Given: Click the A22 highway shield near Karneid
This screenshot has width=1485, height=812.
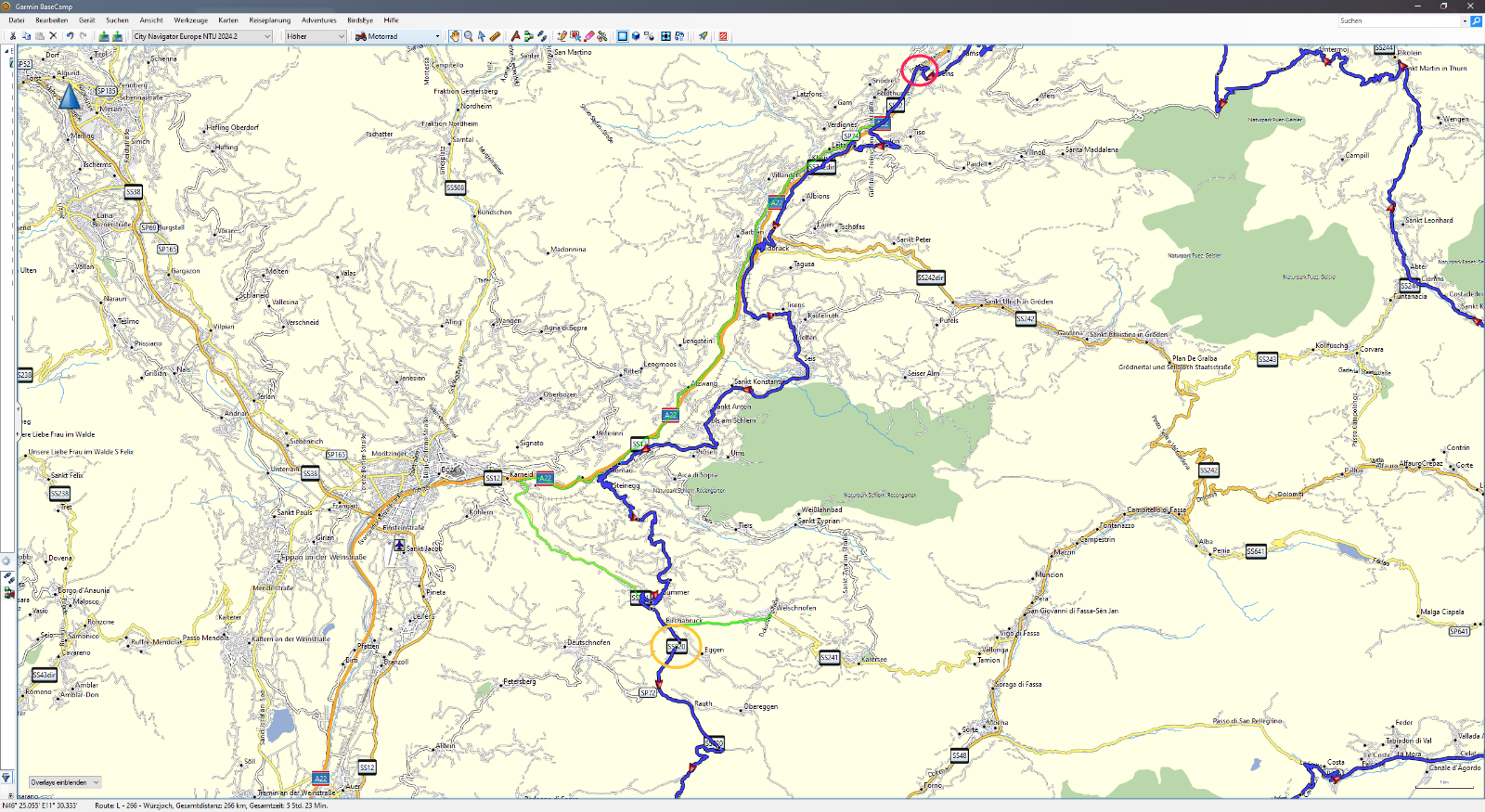Looking at the screenshot, I should pyautogui.click(x=545, y=478).
